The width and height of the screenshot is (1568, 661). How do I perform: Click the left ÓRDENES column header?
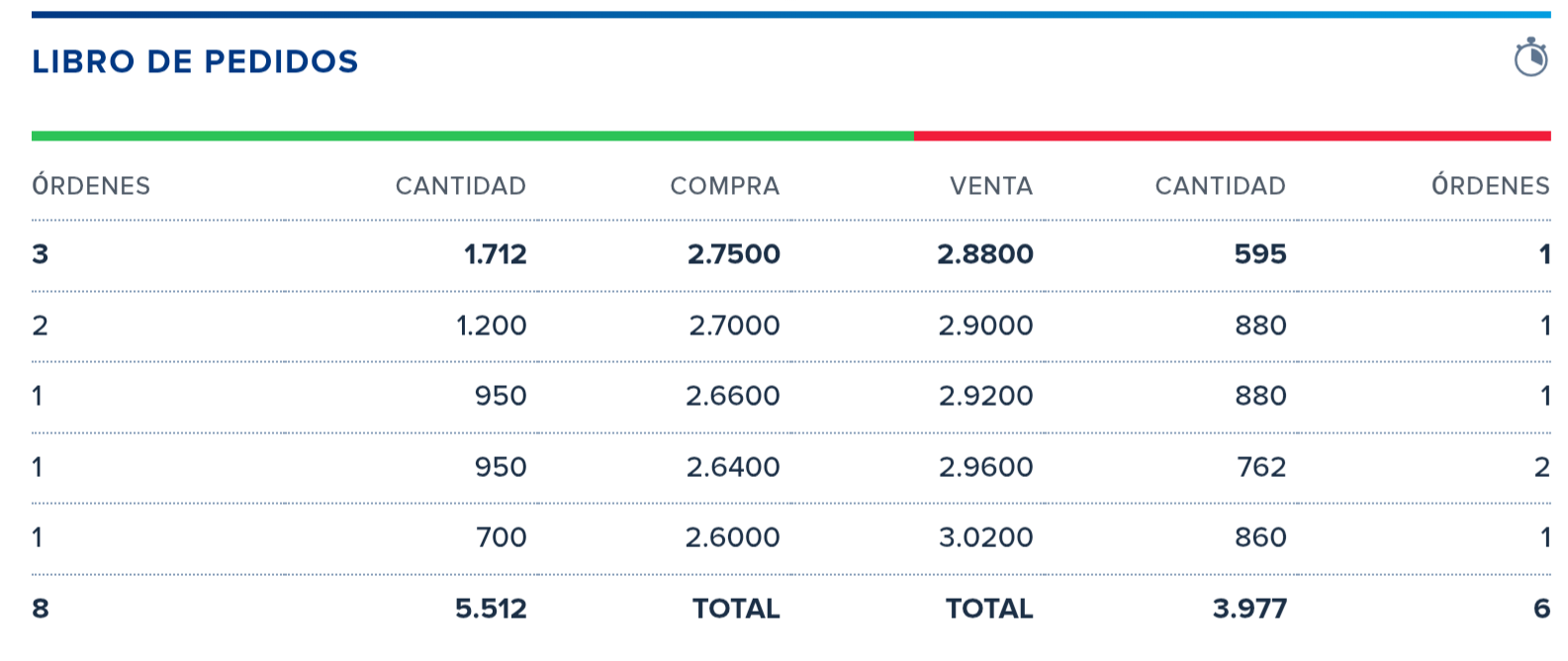click(x=91, y=186)
